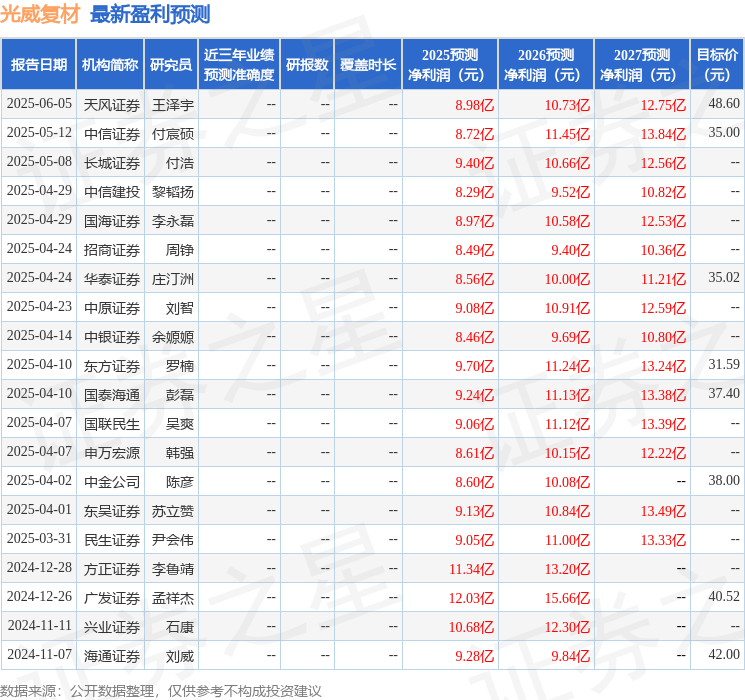Select the 中信建投 institution cell

click(x=112, y=192)
